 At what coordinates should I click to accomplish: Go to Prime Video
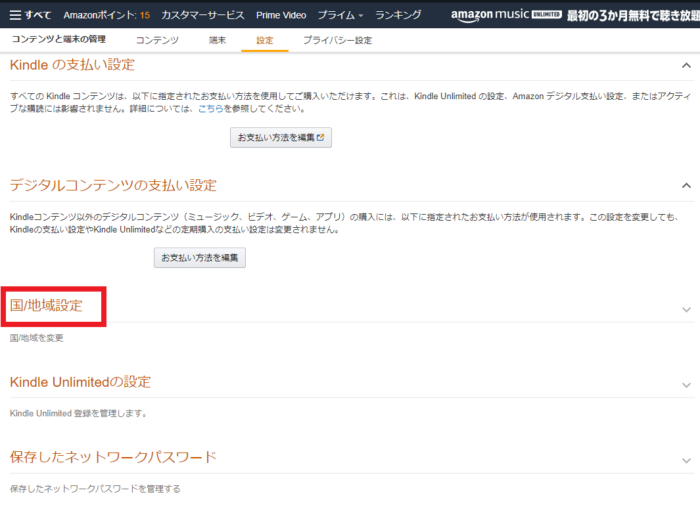[281, 15]
